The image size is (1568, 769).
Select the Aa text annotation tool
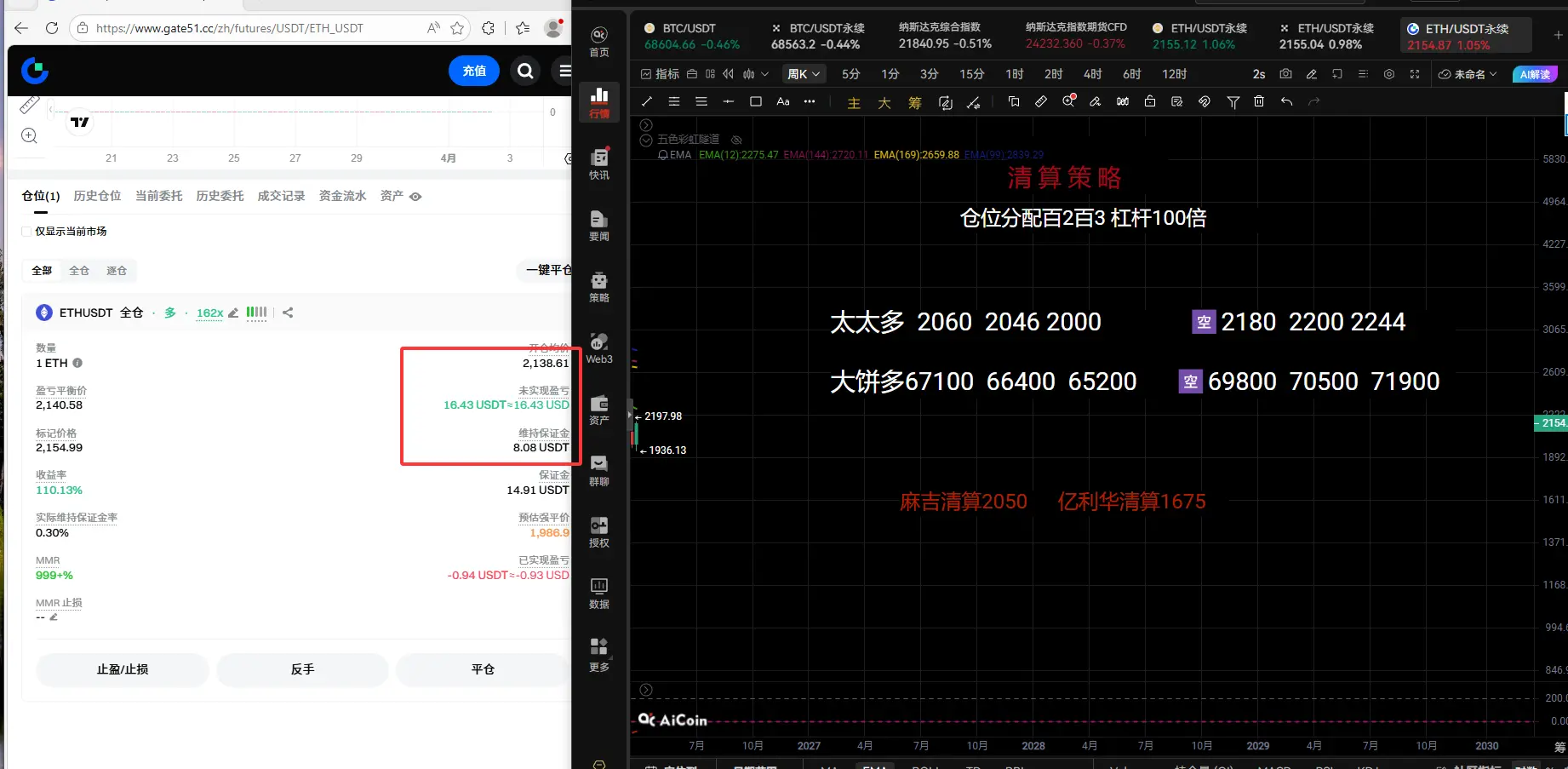(783, 101)
